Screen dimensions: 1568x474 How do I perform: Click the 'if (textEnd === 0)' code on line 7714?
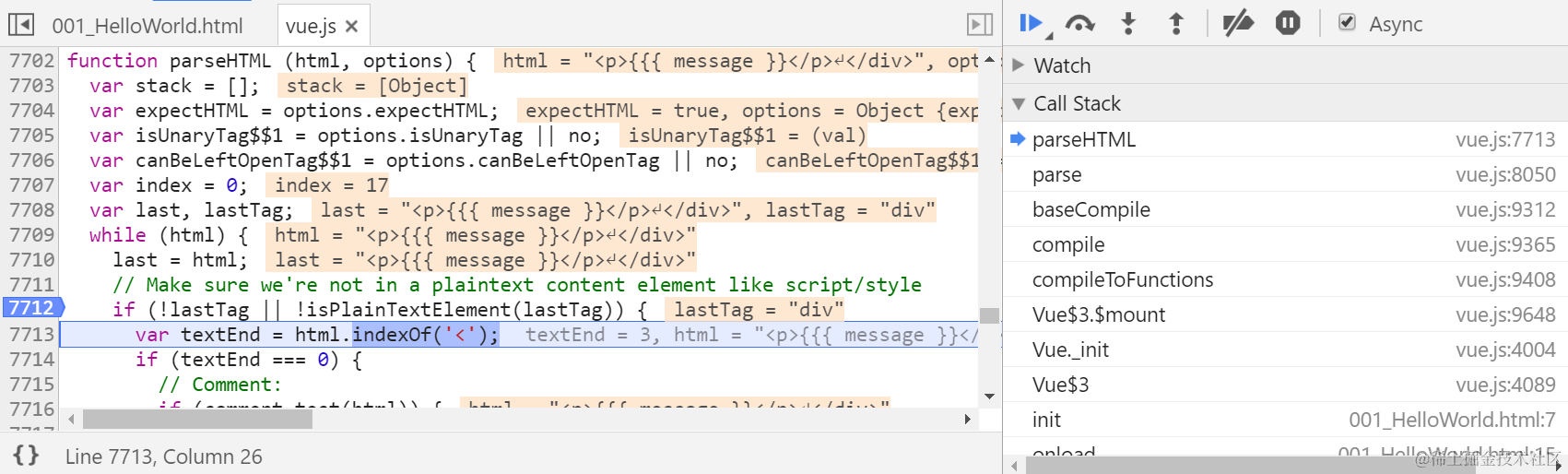[248, 359]
